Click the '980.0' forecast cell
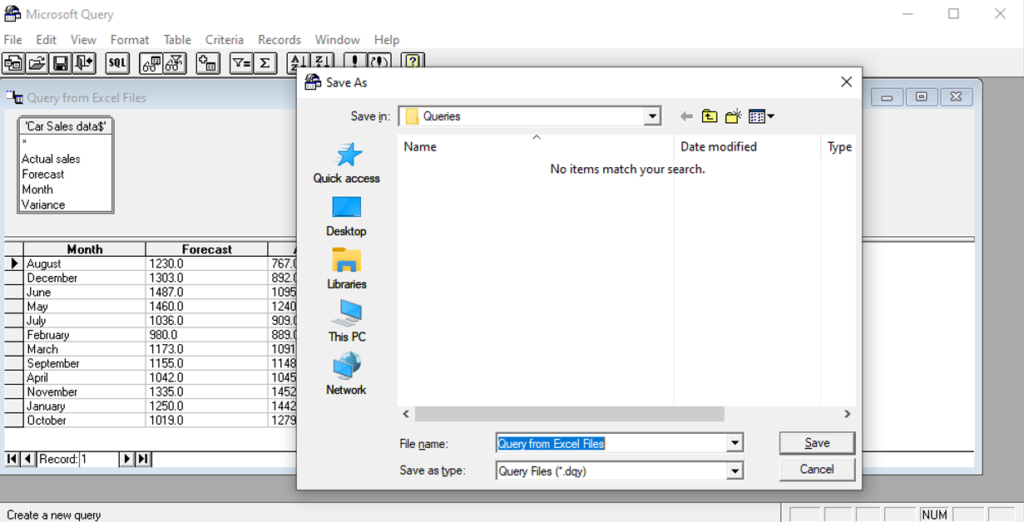Viewport: 1024px width, 522px height. [x=207, y=334]
